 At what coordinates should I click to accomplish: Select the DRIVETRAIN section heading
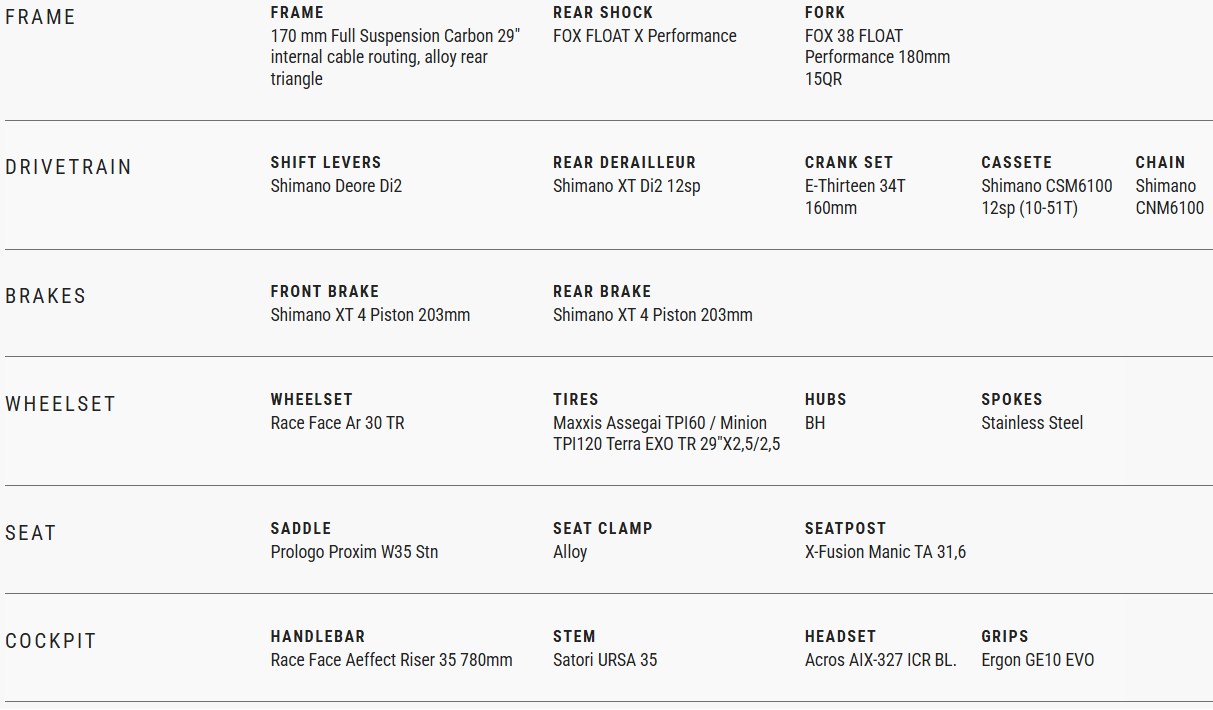68,167
